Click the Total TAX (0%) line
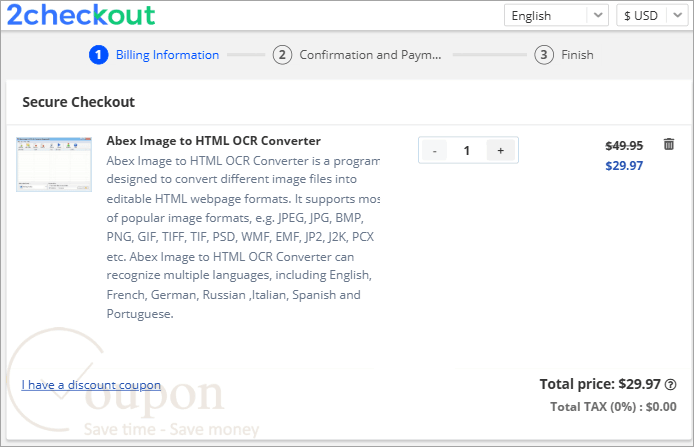The height and width of the screenshot is (447, 694). point(613,407)
